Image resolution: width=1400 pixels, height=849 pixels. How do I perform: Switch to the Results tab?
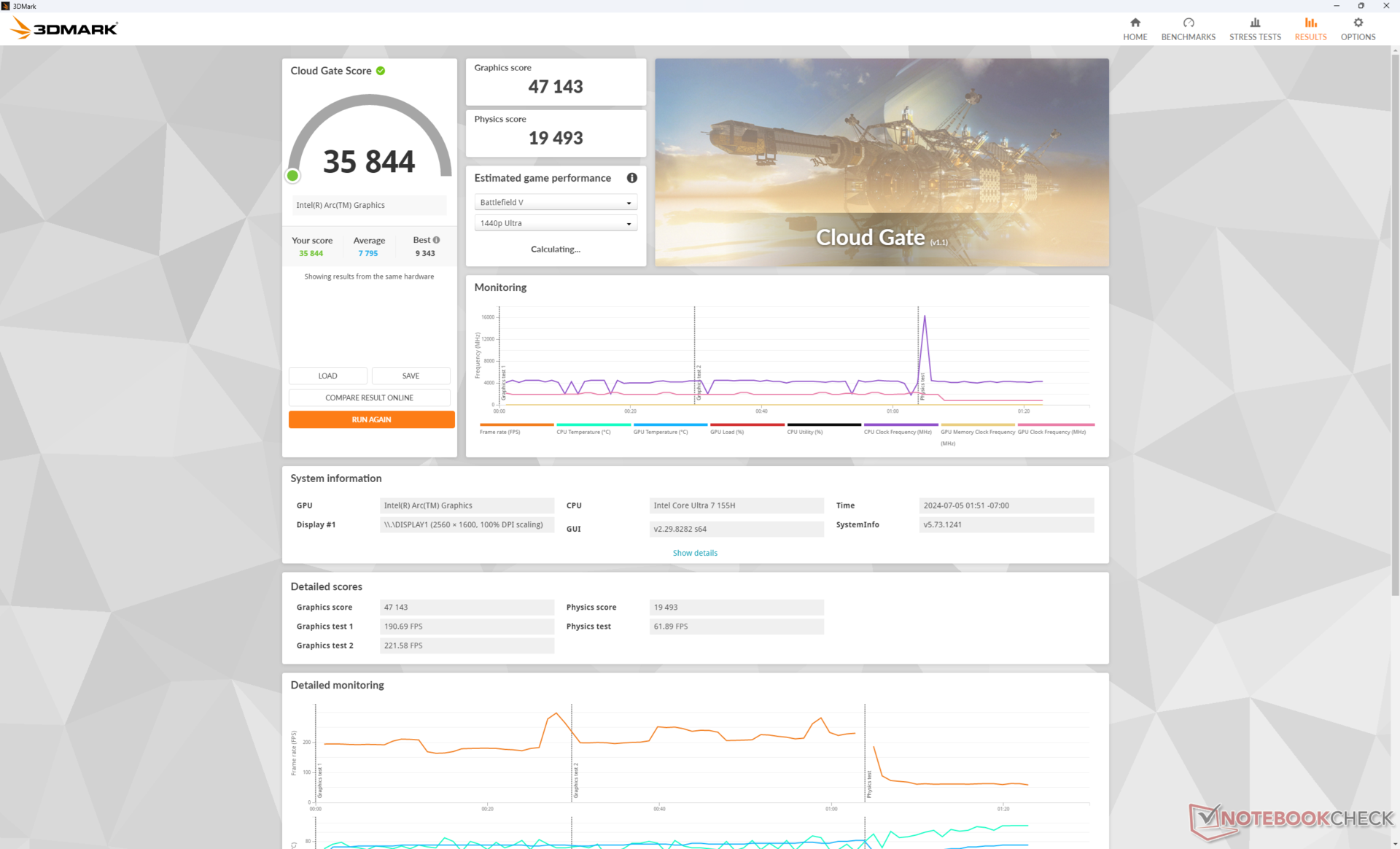pos(1310,28)
